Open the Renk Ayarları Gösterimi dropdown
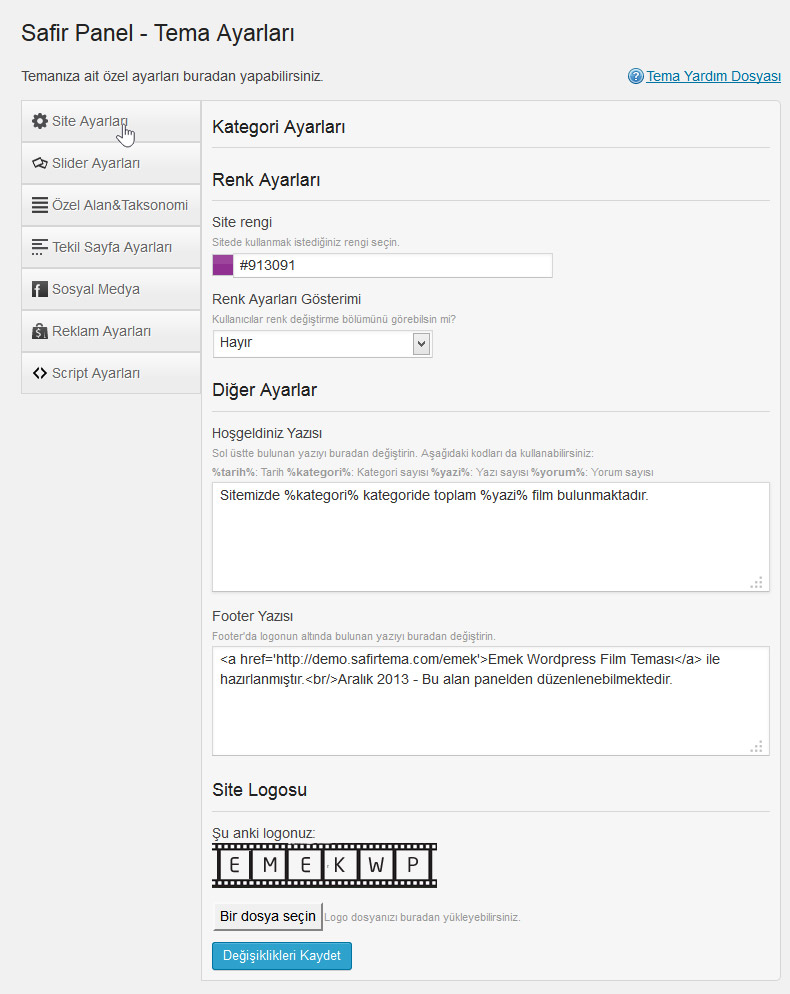The width and height of the screenshot is (790, 994). coord(323,344)
